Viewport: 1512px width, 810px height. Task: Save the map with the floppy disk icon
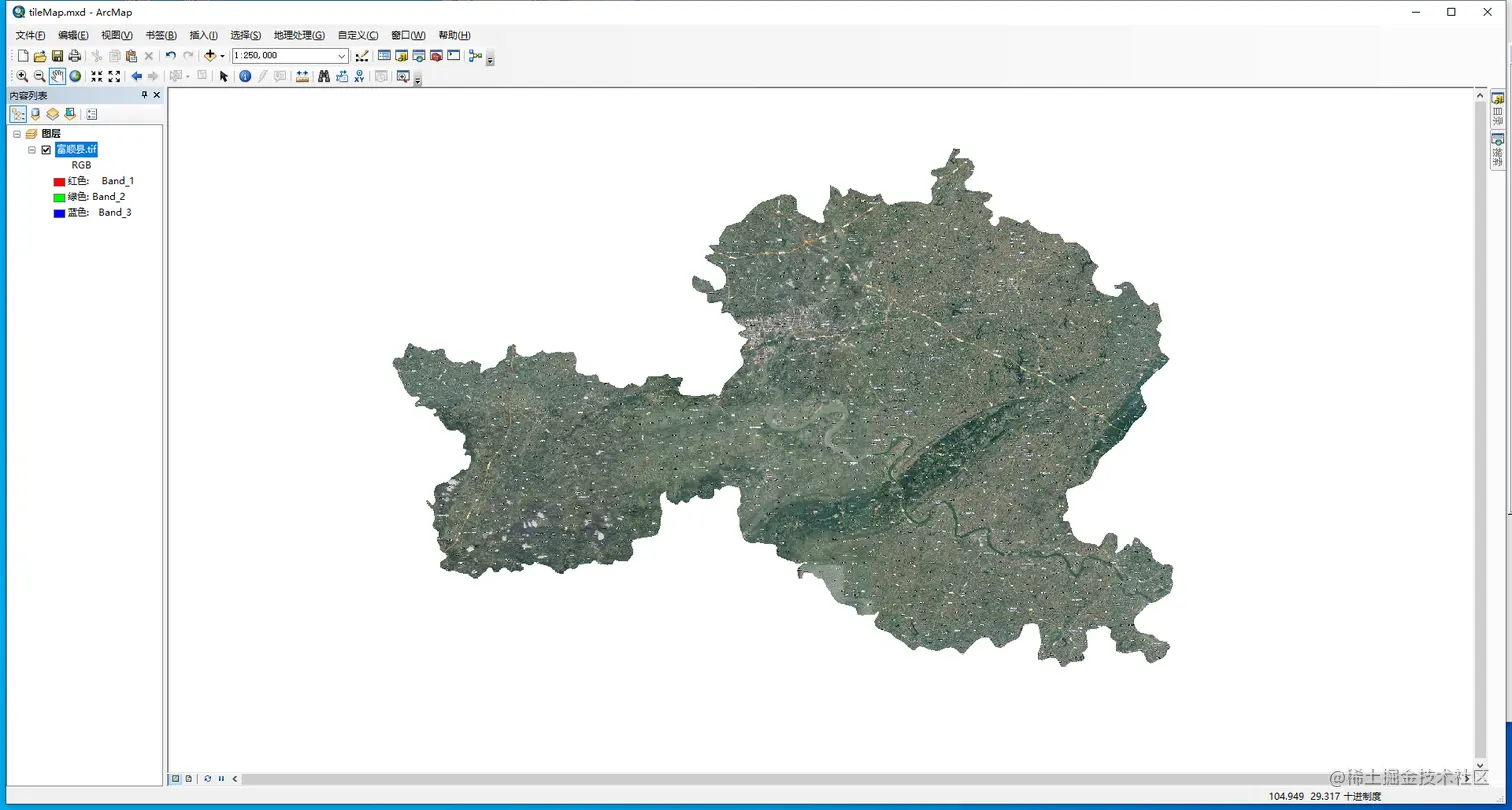coord(57,56)
